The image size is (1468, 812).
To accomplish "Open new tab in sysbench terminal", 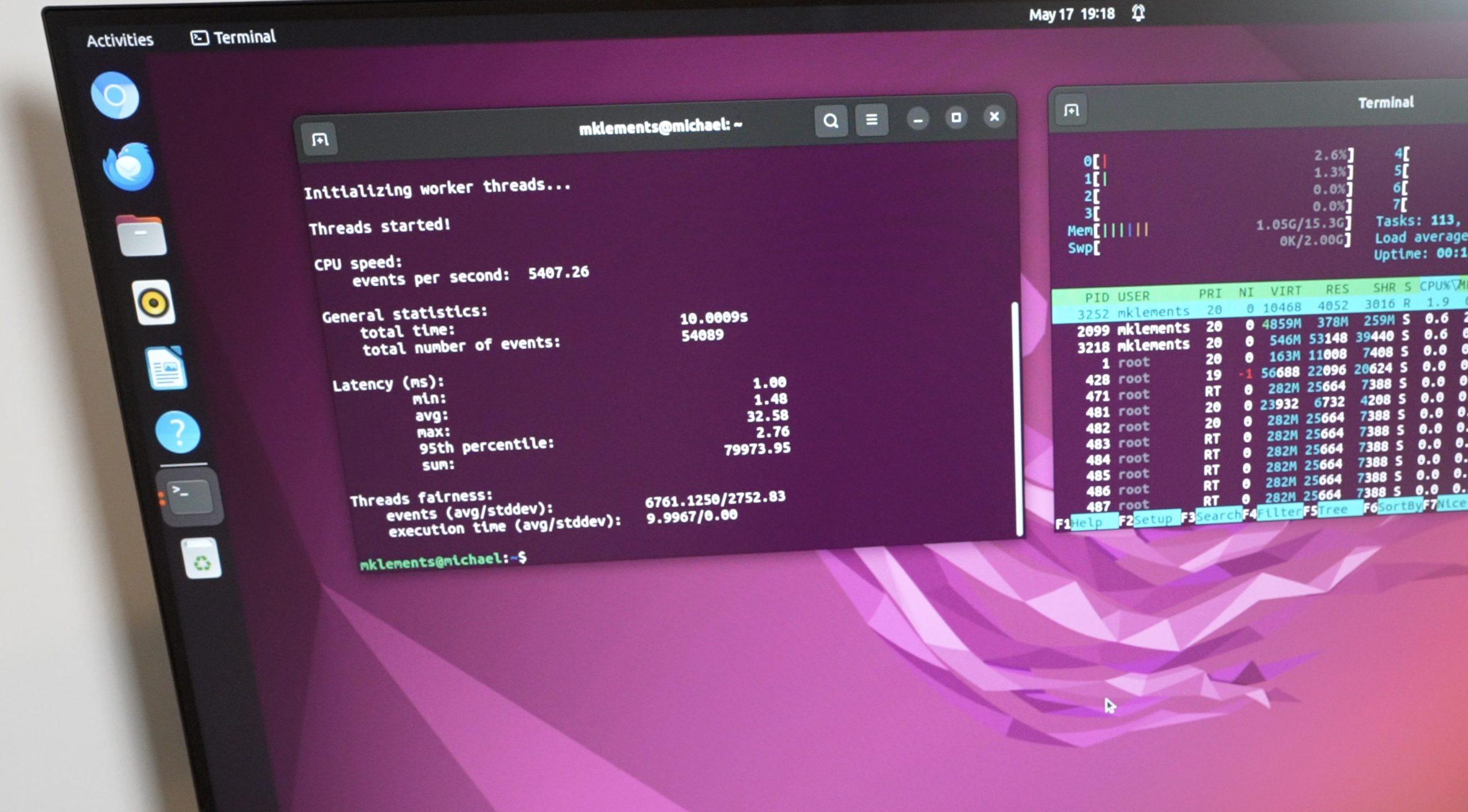I will 319,139.
